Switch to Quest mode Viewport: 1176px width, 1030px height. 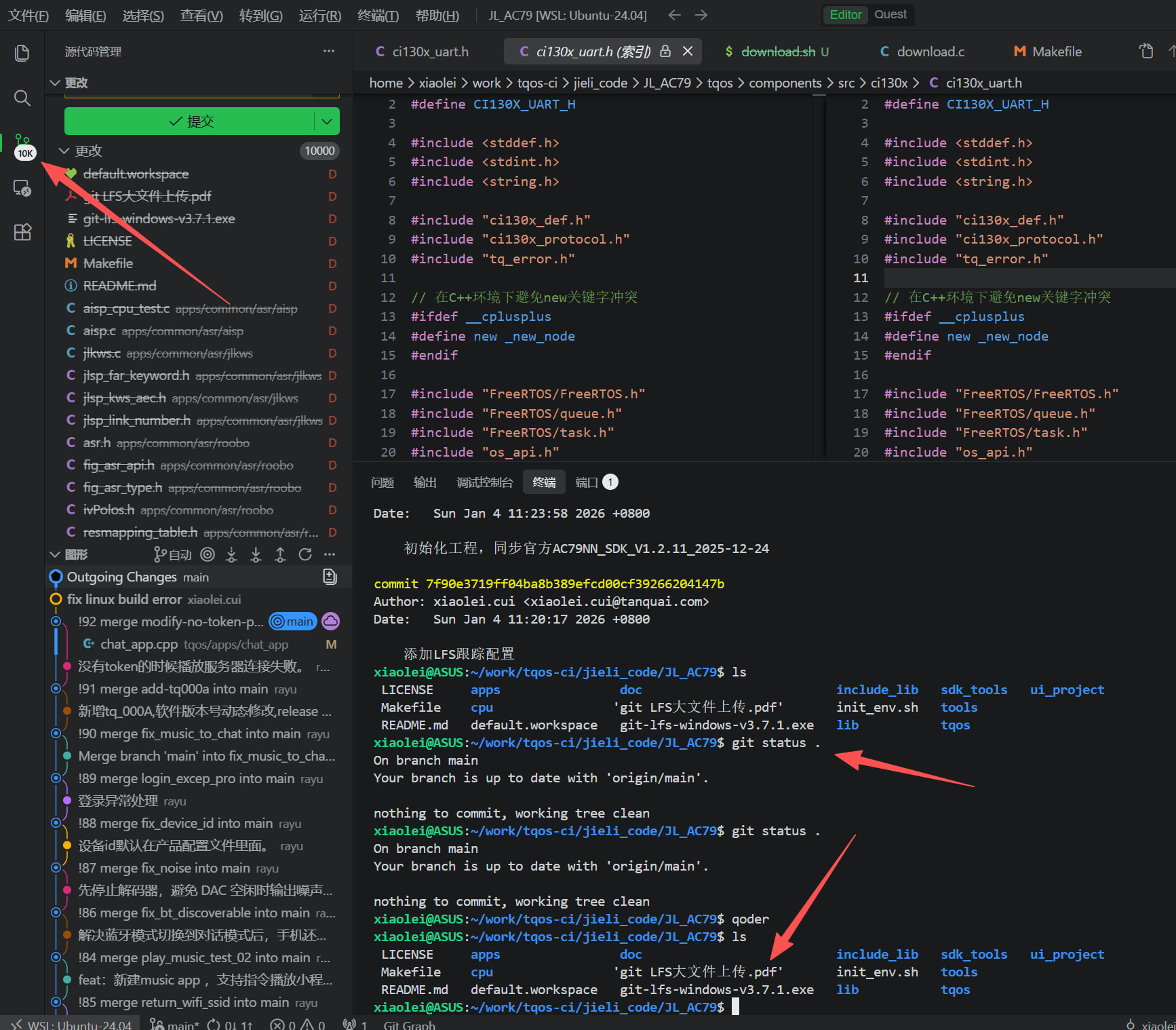point(890,14)
